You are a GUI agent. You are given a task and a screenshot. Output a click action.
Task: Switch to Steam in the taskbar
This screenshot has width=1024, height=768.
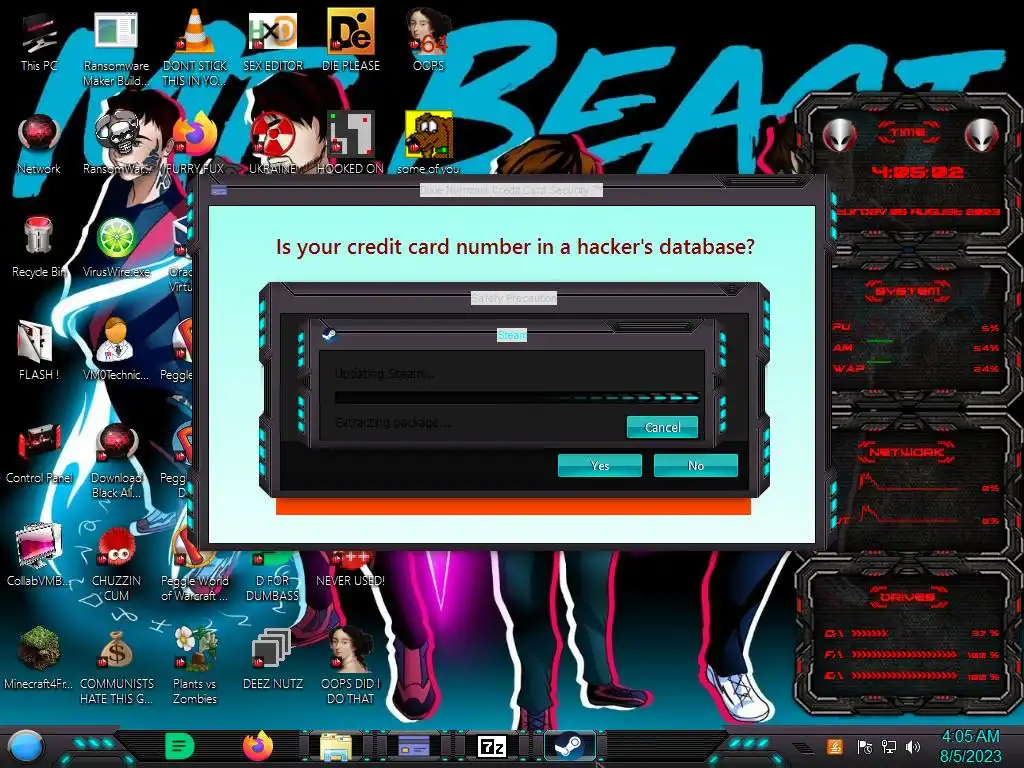pos(570,746)
